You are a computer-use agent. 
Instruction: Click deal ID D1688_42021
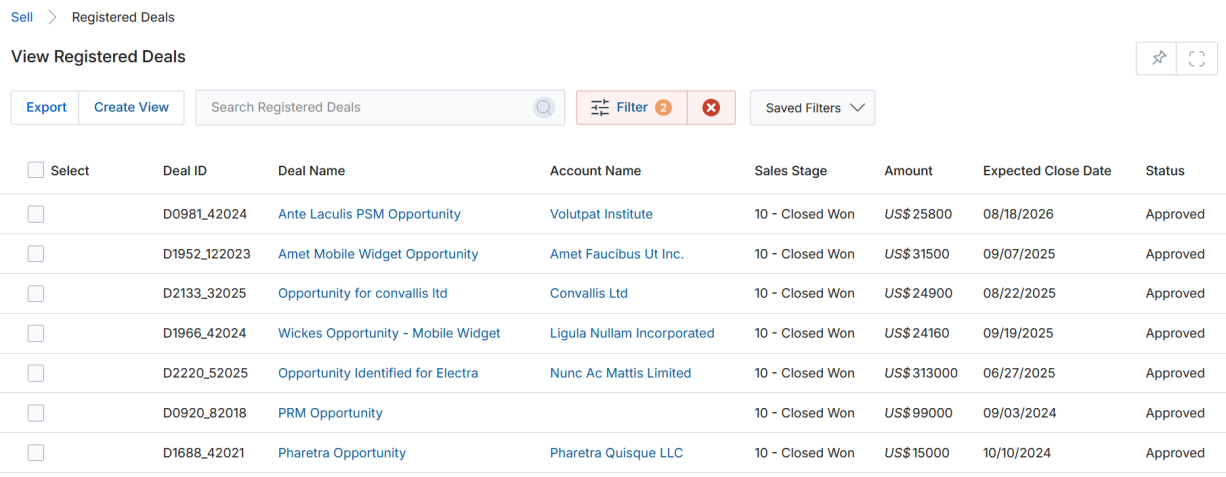[203, 453]
